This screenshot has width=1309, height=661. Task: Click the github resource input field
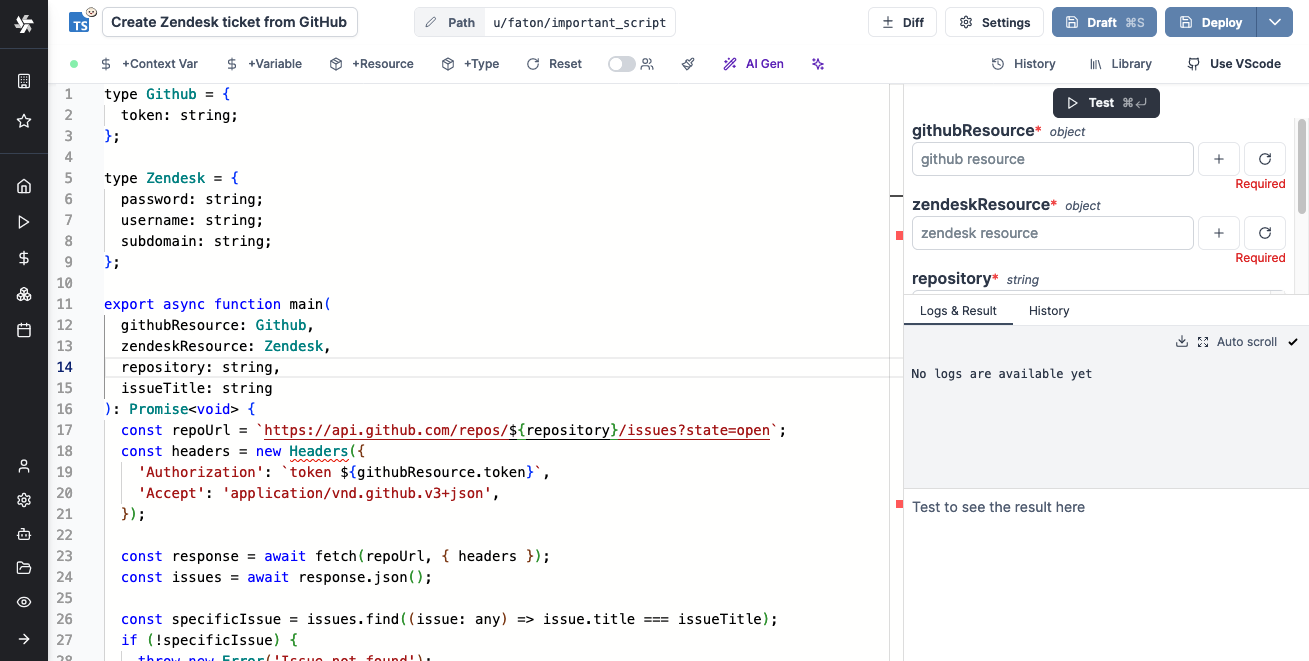[1052, 159]
